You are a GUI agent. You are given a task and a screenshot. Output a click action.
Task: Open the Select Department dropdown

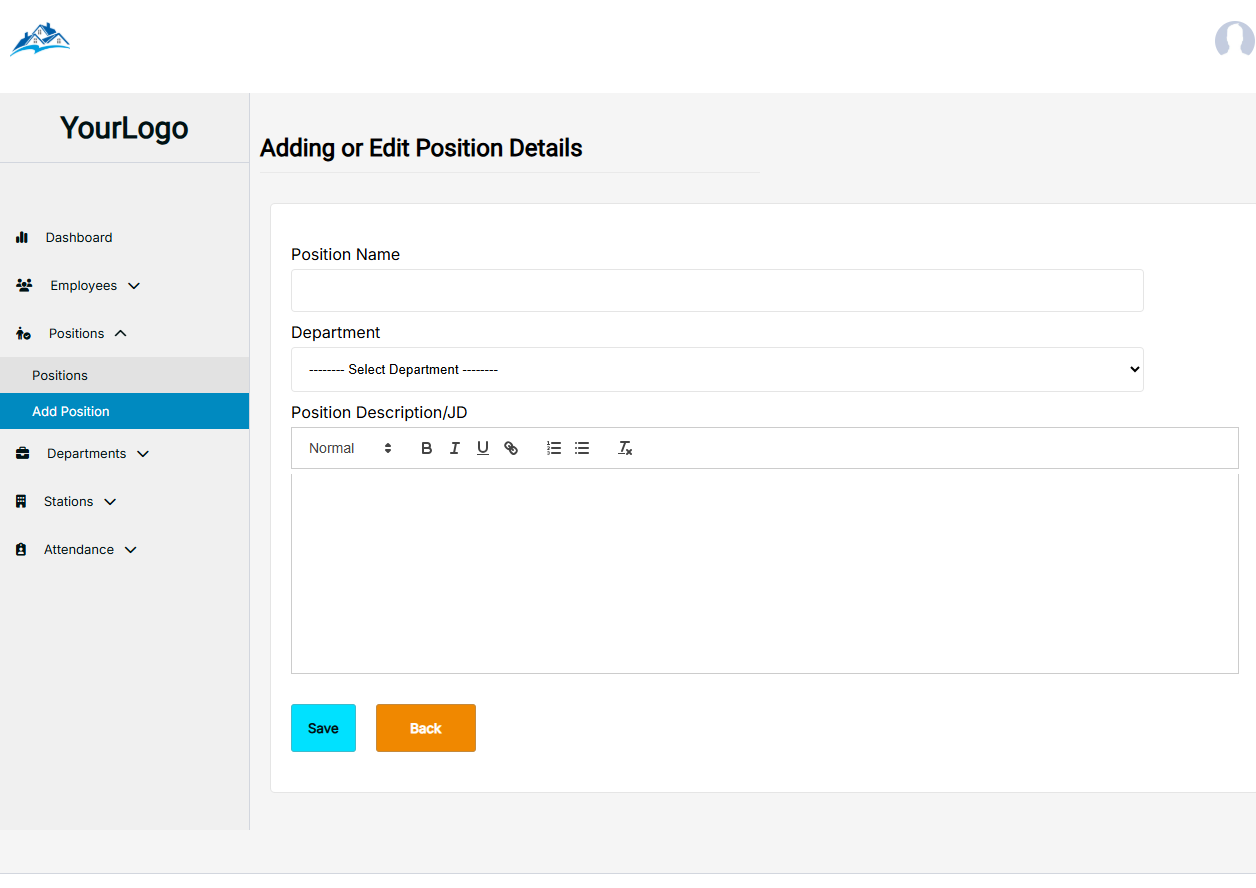pos(717,369)
